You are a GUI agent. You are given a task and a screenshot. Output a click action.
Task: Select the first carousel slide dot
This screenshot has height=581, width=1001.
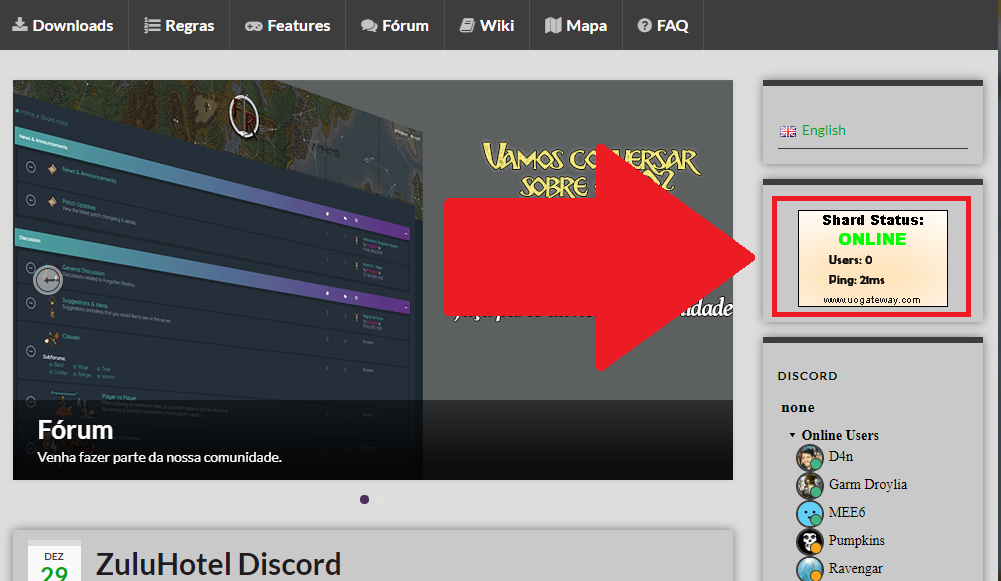pyautogui.click(x=364, y=499)
